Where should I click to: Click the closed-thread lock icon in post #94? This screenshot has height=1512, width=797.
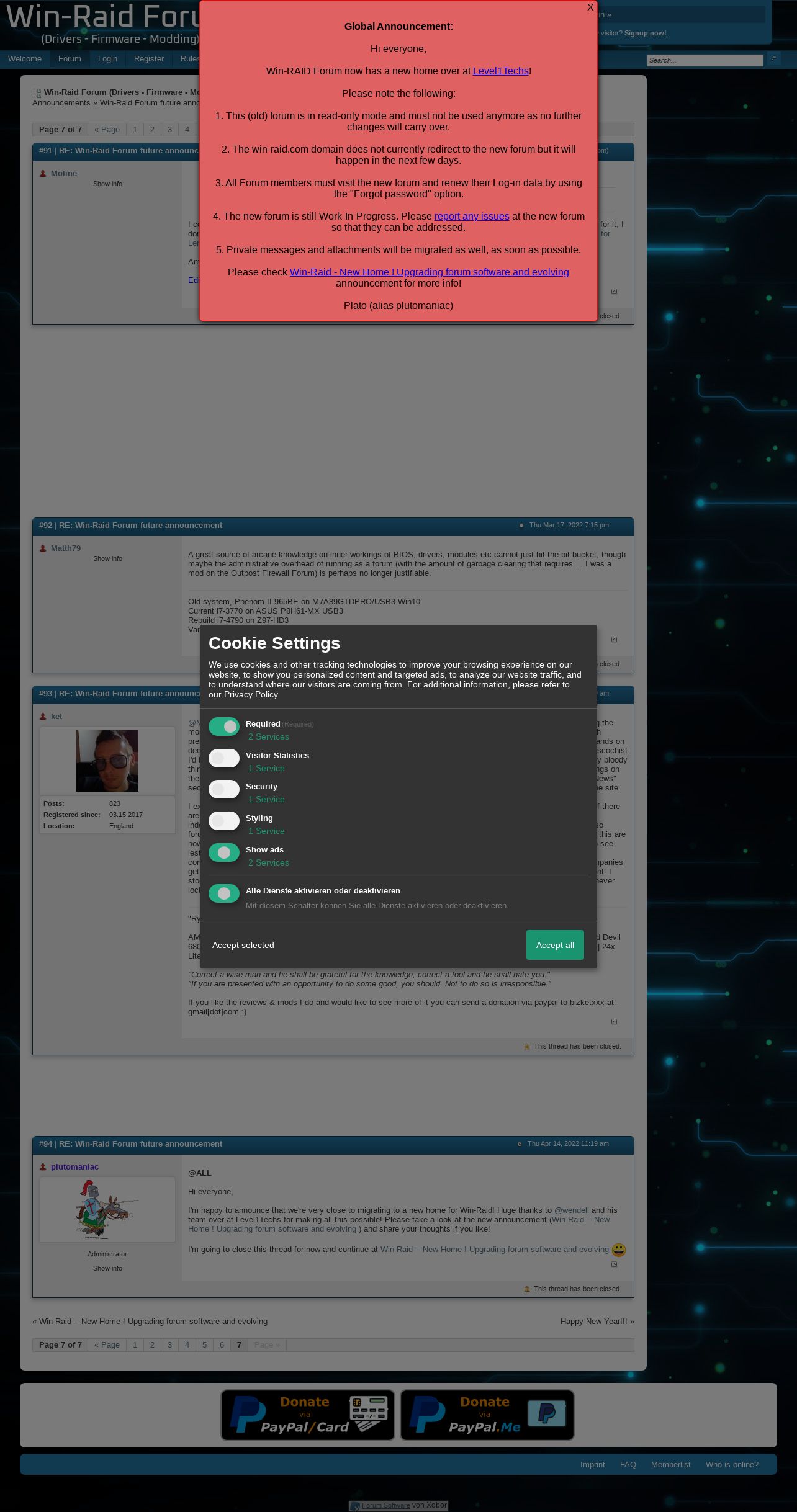(527, 1289)
